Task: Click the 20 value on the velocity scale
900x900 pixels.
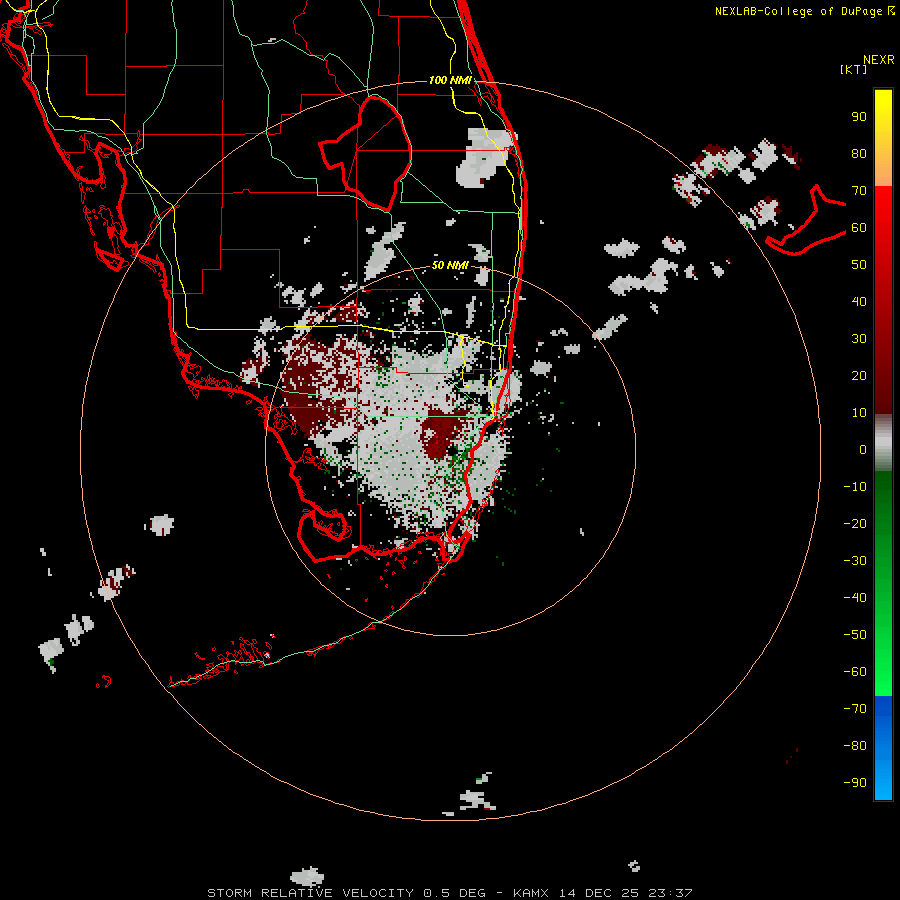Action: [x=859, y=376]
